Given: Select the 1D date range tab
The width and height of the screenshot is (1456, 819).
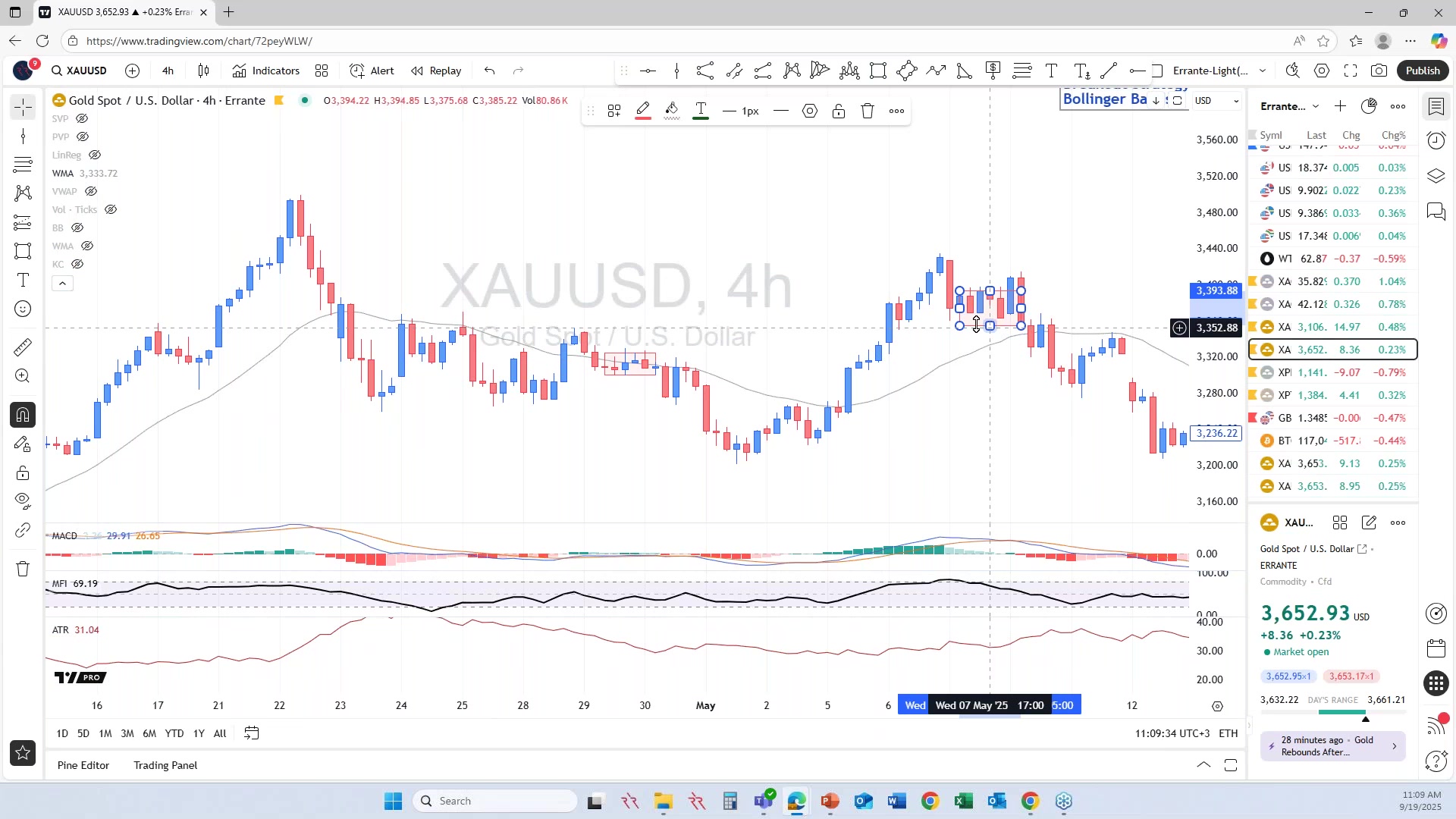Looking at the screenshot, I should pyautogui.click(x=62, y=733).
